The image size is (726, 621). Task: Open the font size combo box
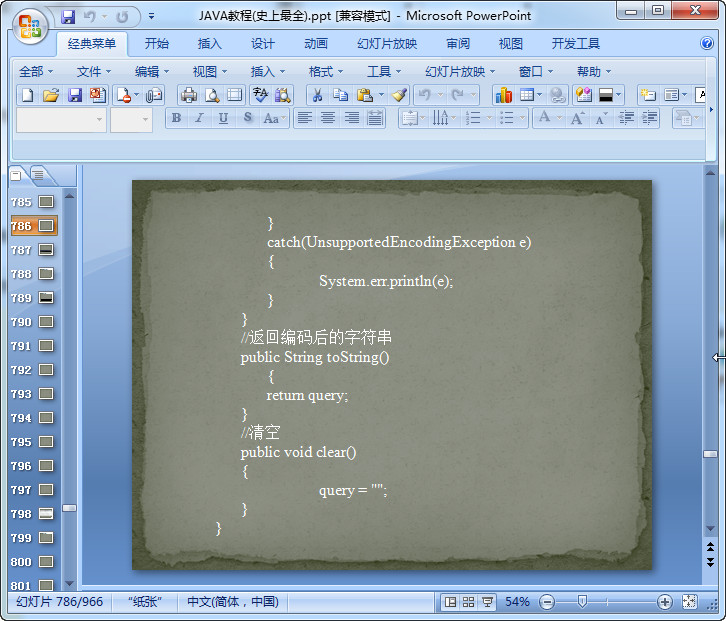tap(131, 120)
